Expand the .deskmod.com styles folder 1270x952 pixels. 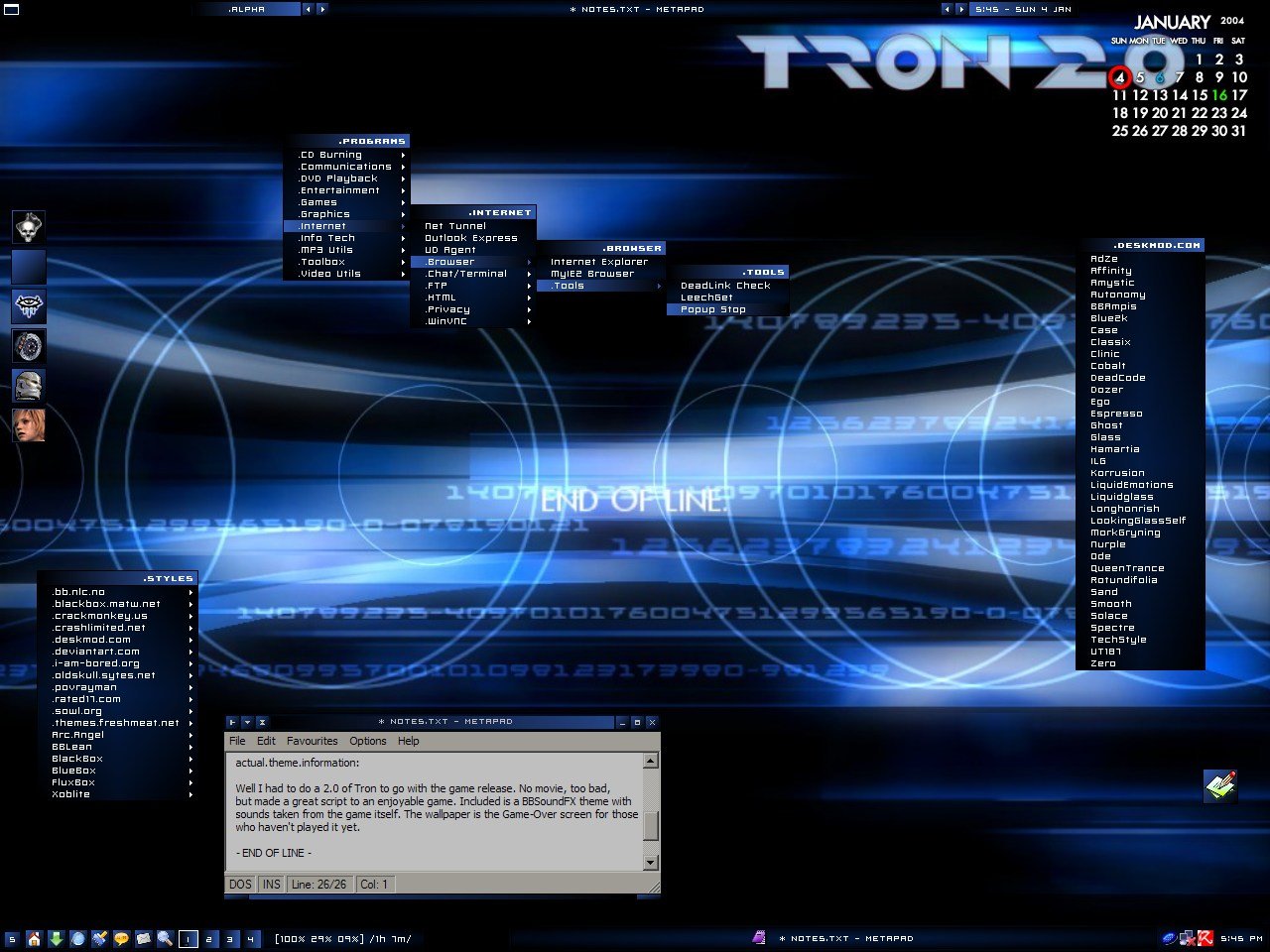pos(118,640)
